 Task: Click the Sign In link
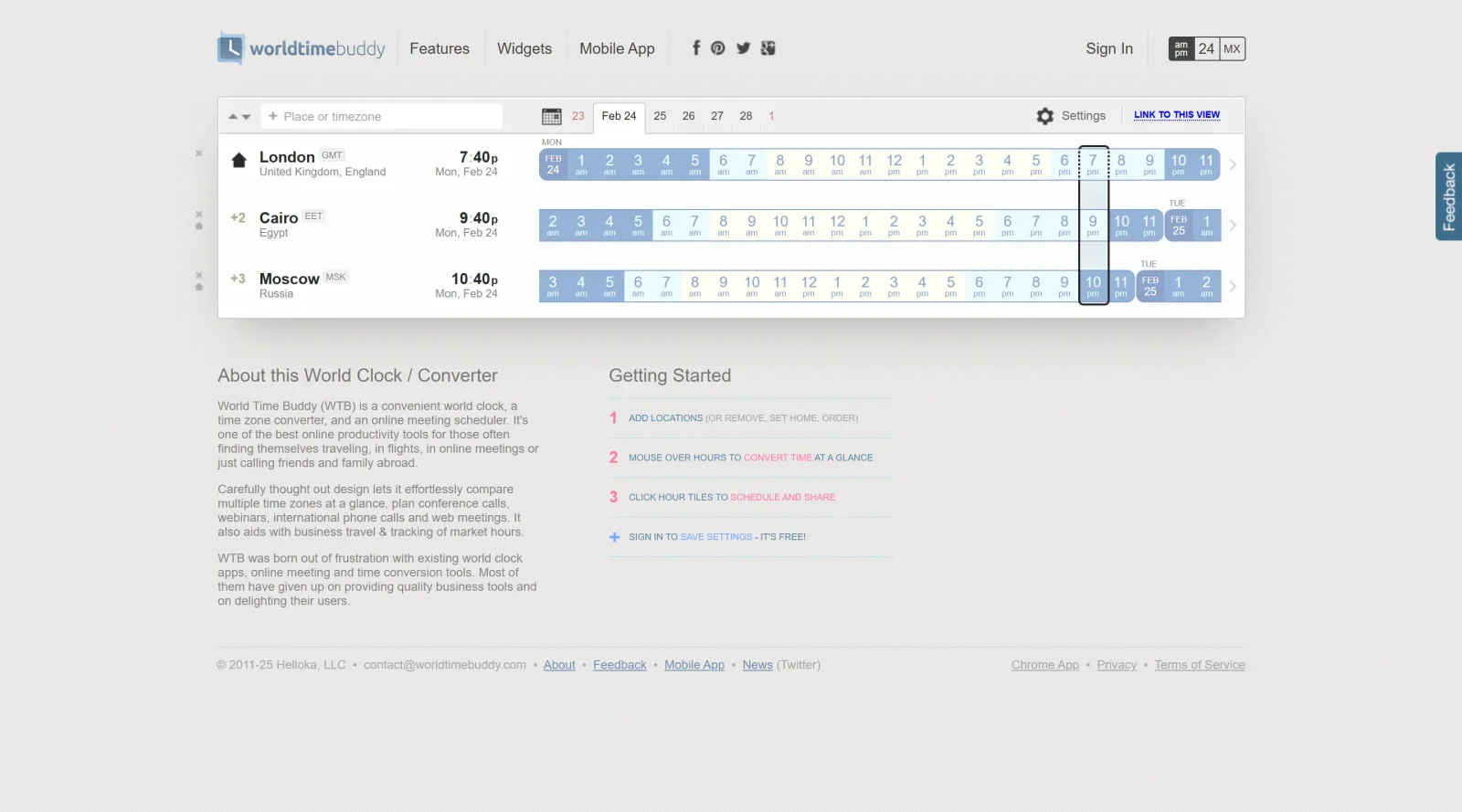pyautogui.click(x=1109, y=48)
